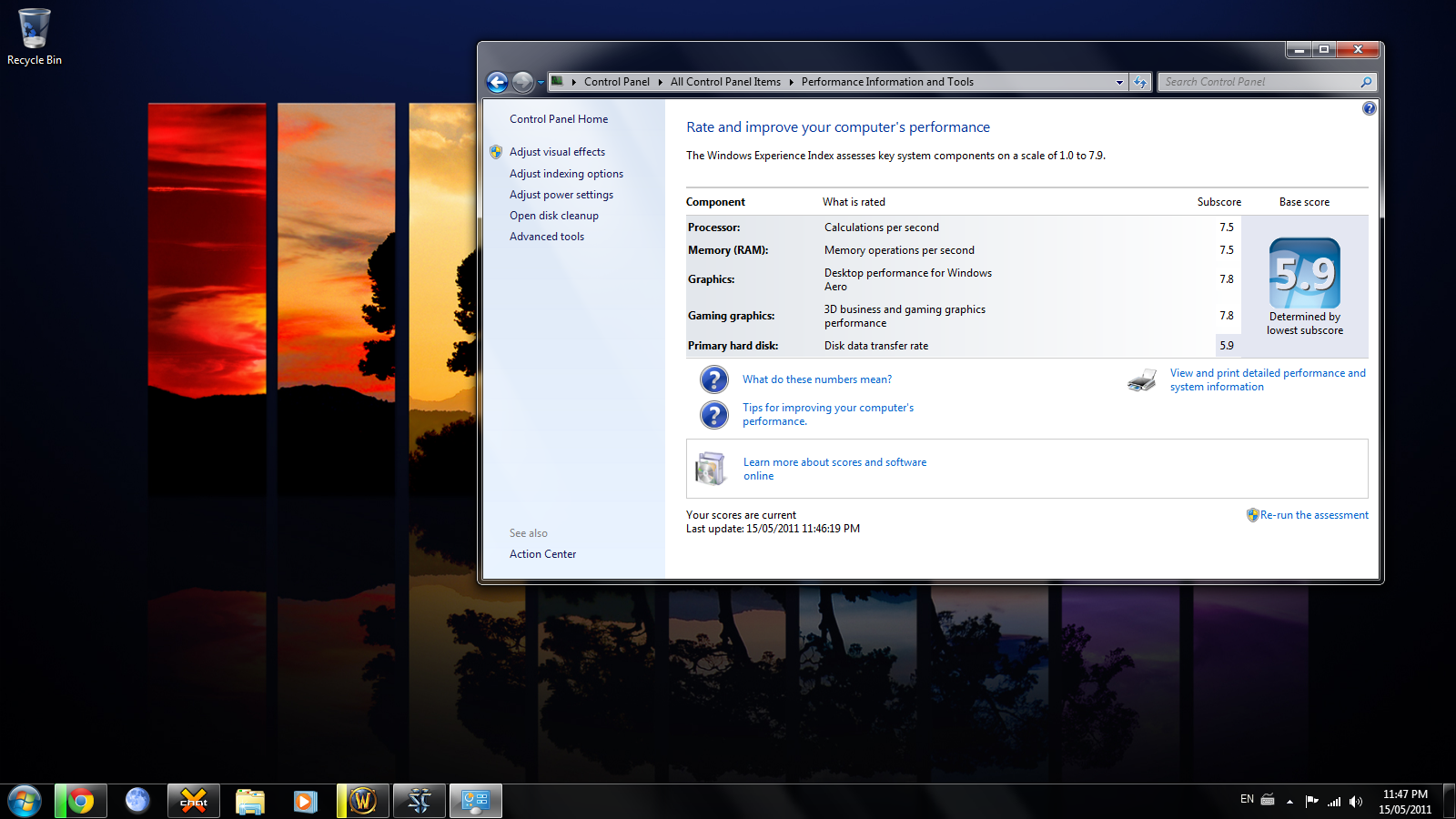The height and width of the screenshot is (819, 1456).
Task: Click the printer icon for detailed performance info
Action: point(1141,380)
